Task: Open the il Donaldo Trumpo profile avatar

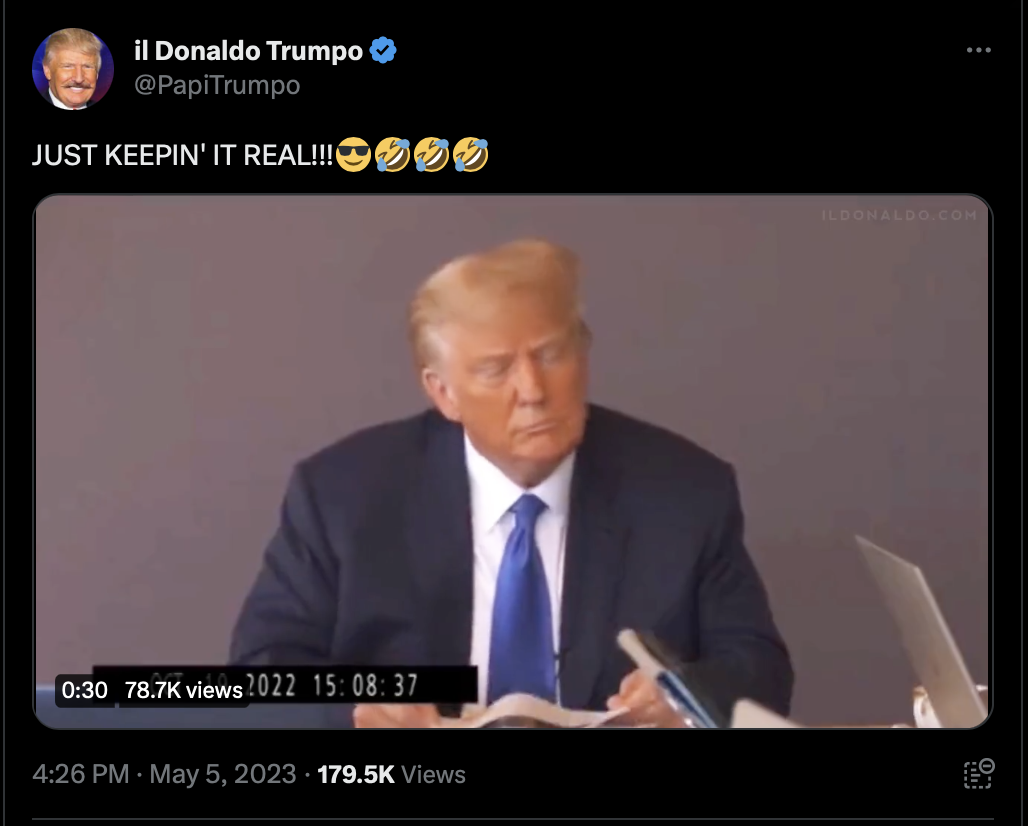Action: (73, 69)
